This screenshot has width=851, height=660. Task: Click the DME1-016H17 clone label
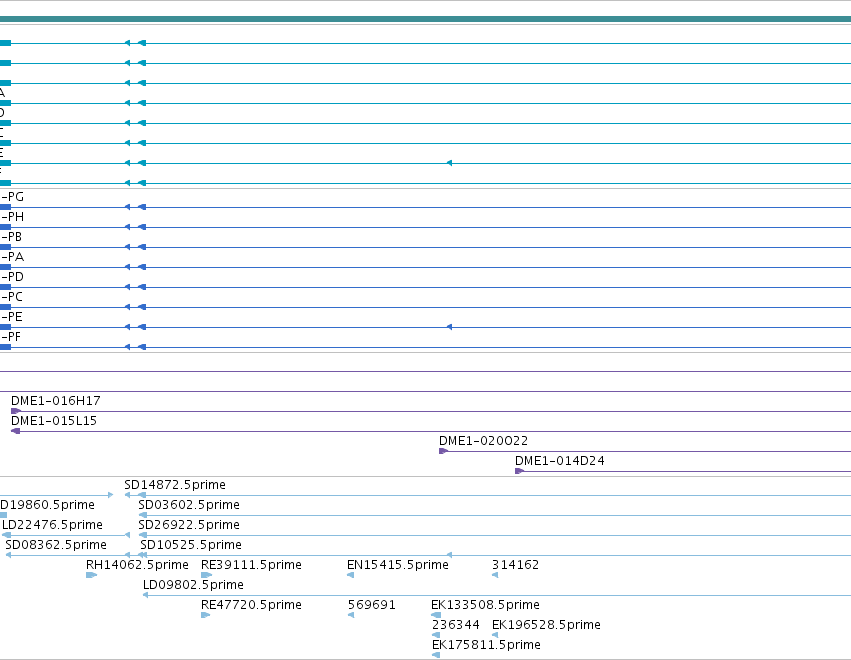(56, 401)
